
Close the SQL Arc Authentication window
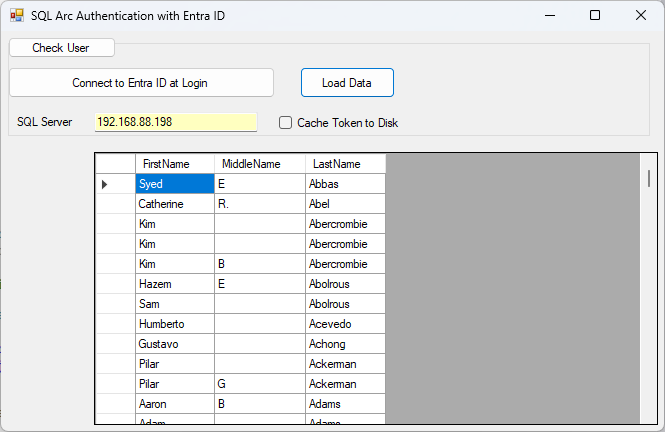[641, 15]
